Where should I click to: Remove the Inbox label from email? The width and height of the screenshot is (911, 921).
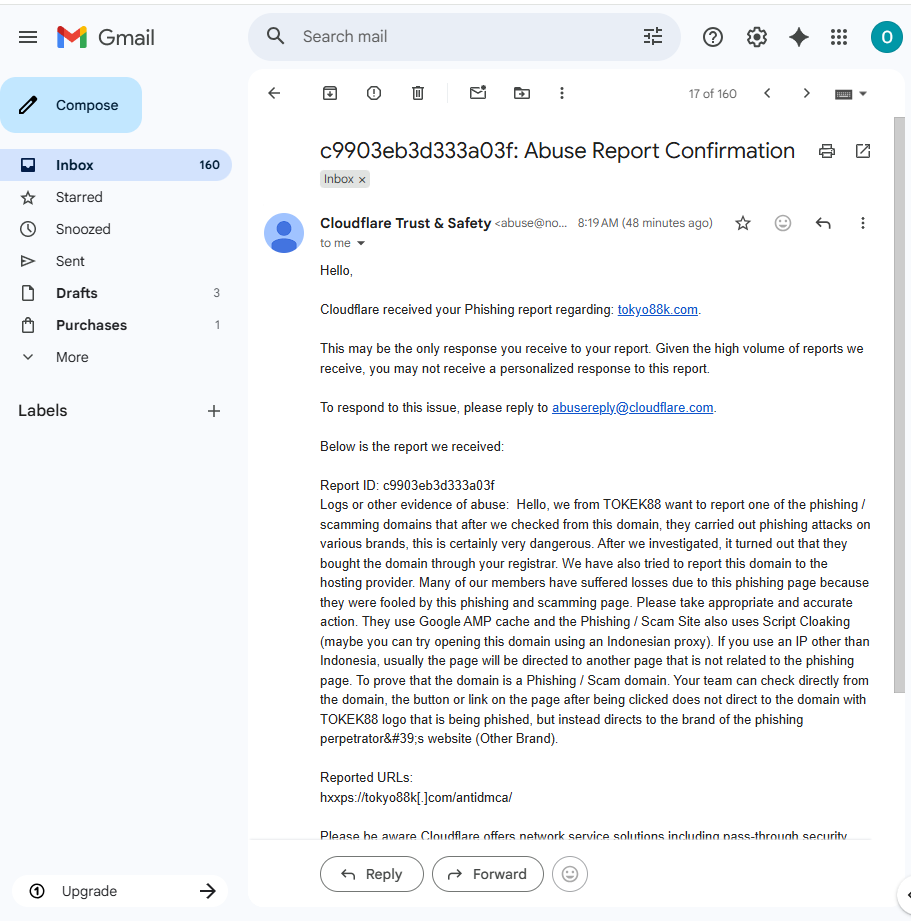362,180
